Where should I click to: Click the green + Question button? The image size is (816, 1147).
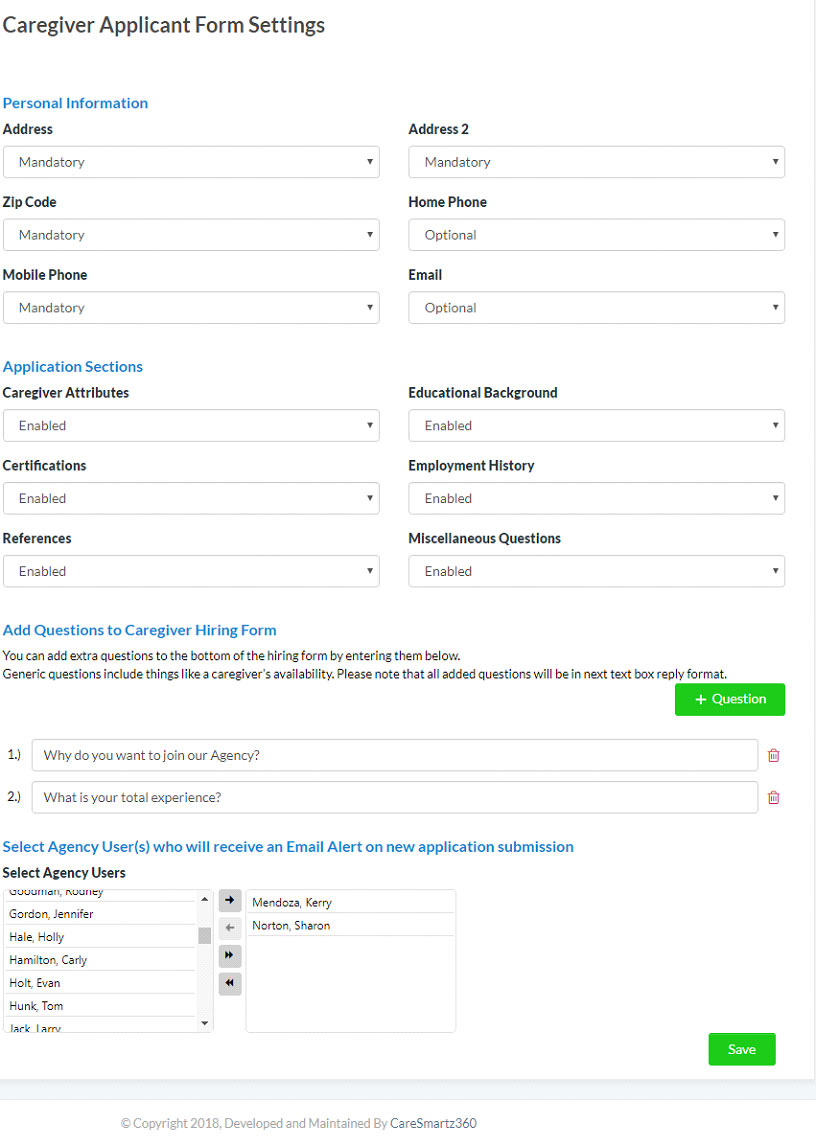point(729,700)
